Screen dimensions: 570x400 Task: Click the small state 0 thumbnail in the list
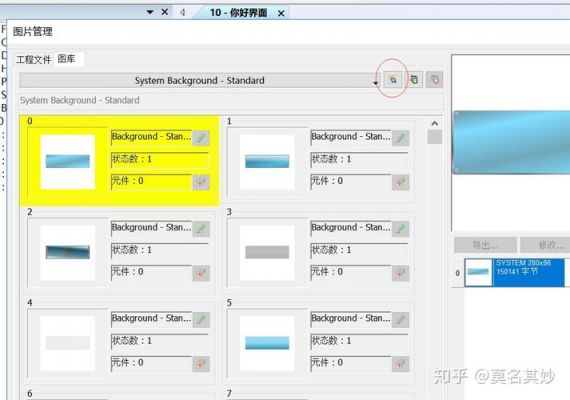[x=478, y=272]
